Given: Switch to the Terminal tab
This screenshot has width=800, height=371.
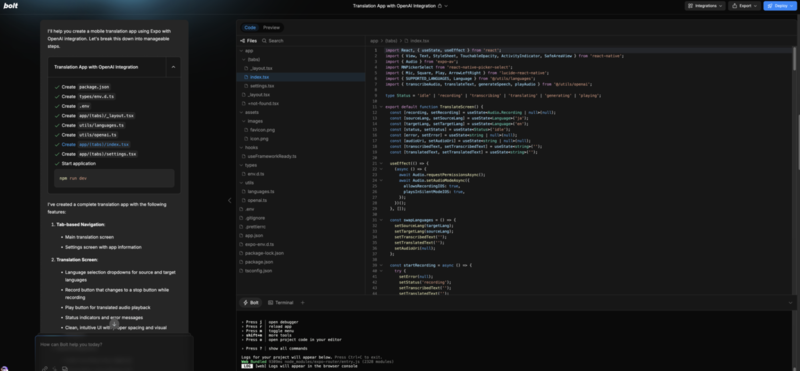Looking at the screenshot, I should pos(281,303).
